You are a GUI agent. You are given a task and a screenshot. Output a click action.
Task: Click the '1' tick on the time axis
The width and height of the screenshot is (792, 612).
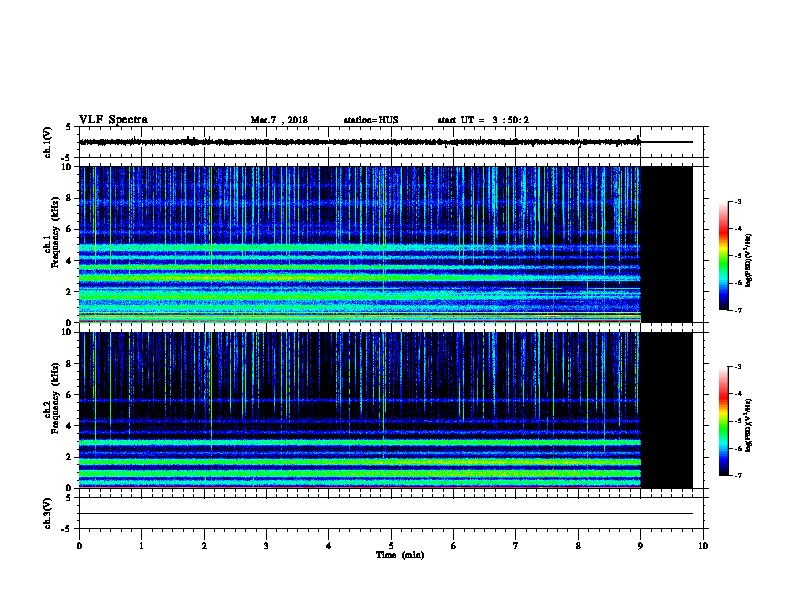141,546
